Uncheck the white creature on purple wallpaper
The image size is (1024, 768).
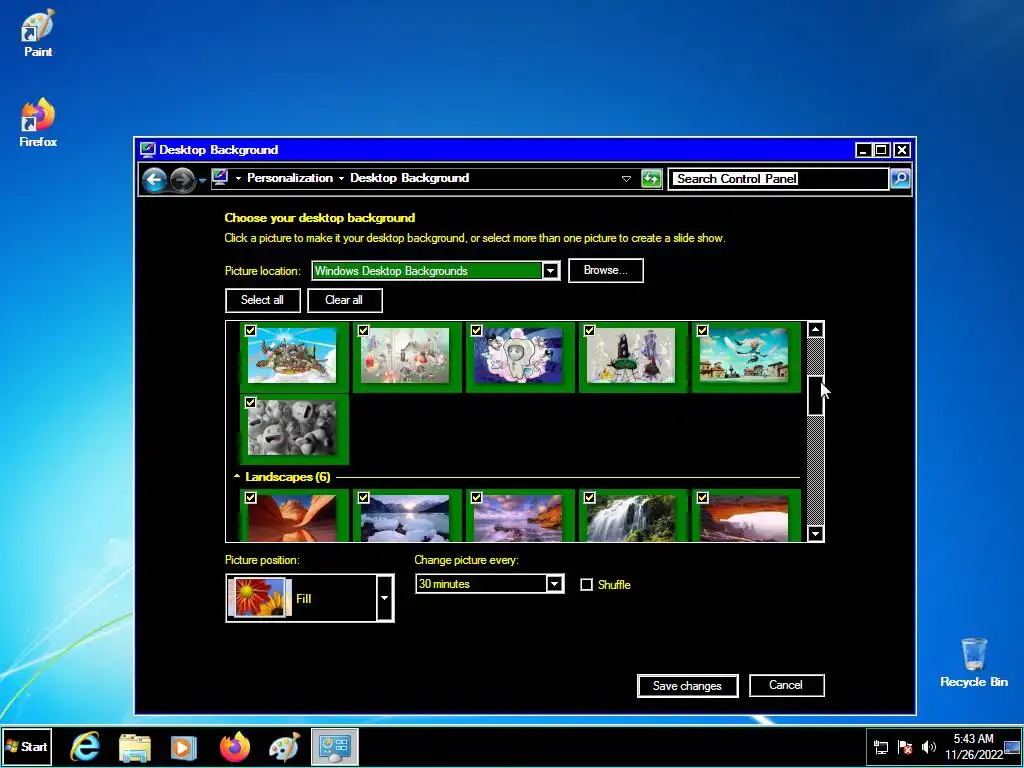(477, 330)
